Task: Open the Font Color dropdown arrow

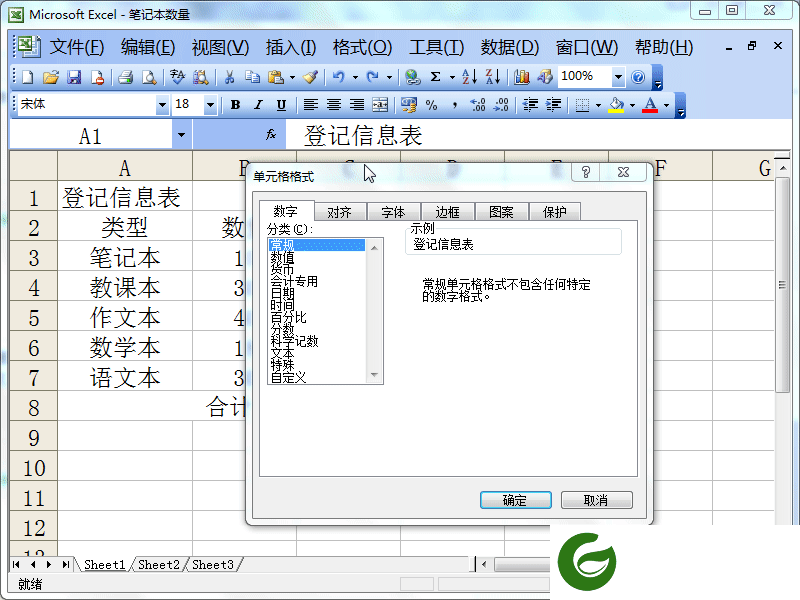Action: [666, 106]
